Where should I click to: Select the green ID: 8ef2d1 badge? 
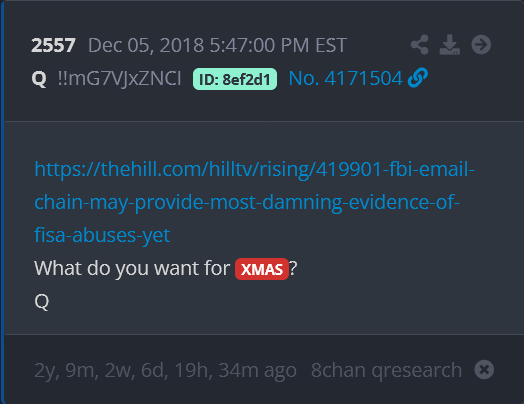pyautogui.click(x=235, y=79)
